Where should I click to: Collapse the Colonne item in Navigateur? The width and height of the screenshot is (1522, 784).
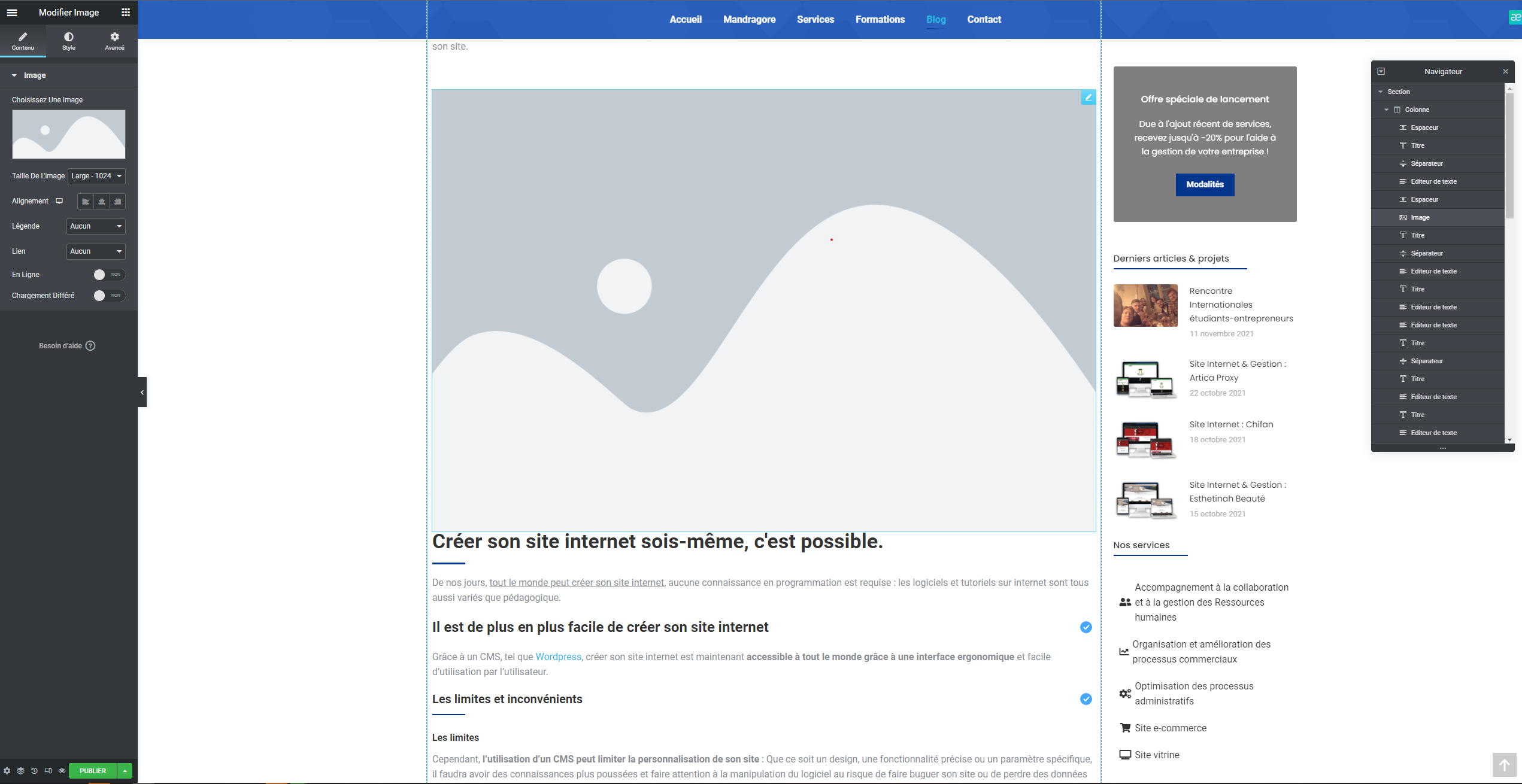click(1386, 109)
